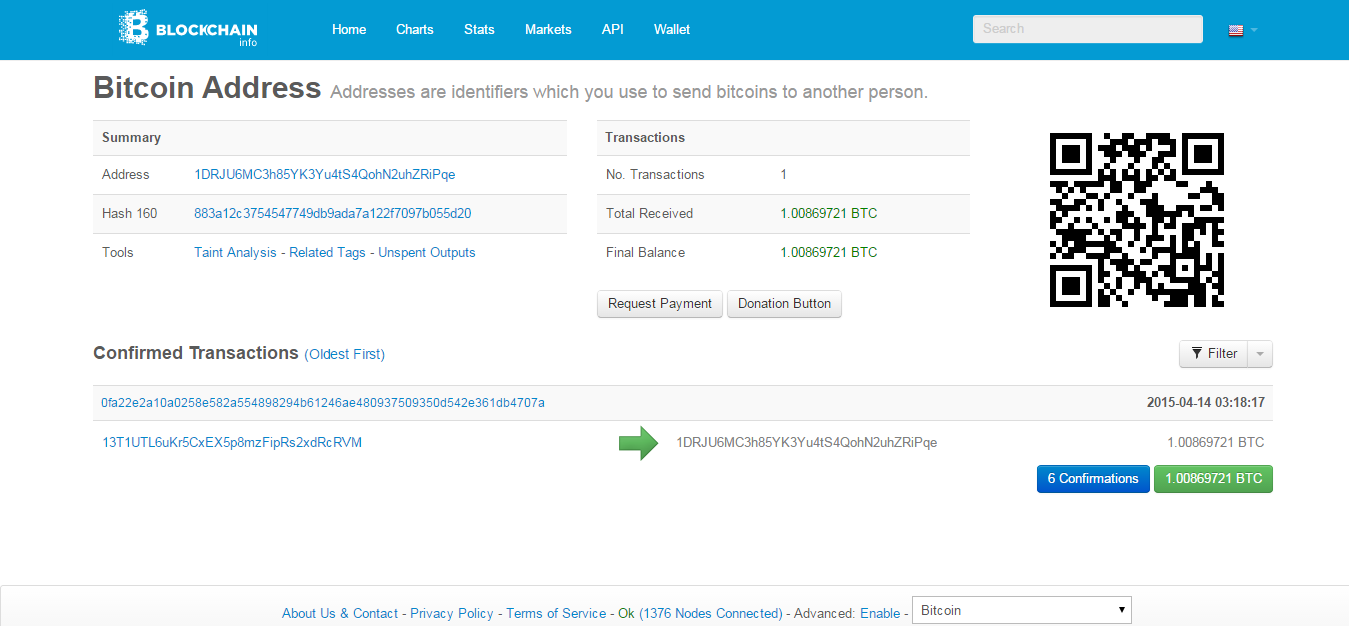This screenshot has height=626, width=1349.
Task: Open the summary address link 1DRJU6MC3h85...
Action: [324, 174]
